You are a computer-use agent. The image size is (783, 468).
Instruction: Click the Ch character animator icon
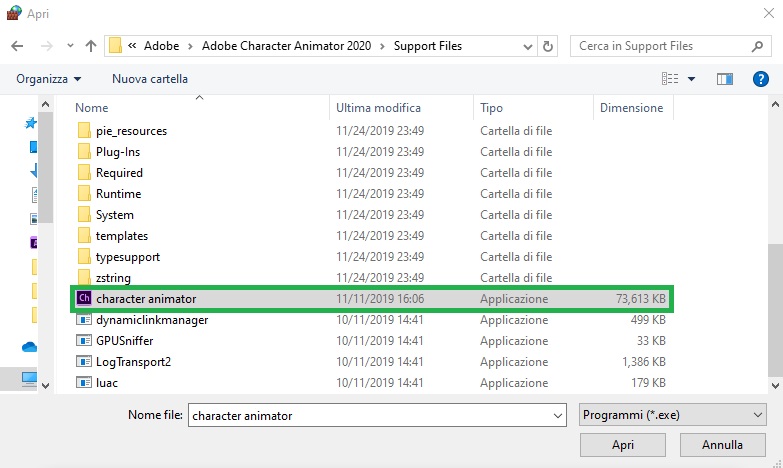point(84,298)
